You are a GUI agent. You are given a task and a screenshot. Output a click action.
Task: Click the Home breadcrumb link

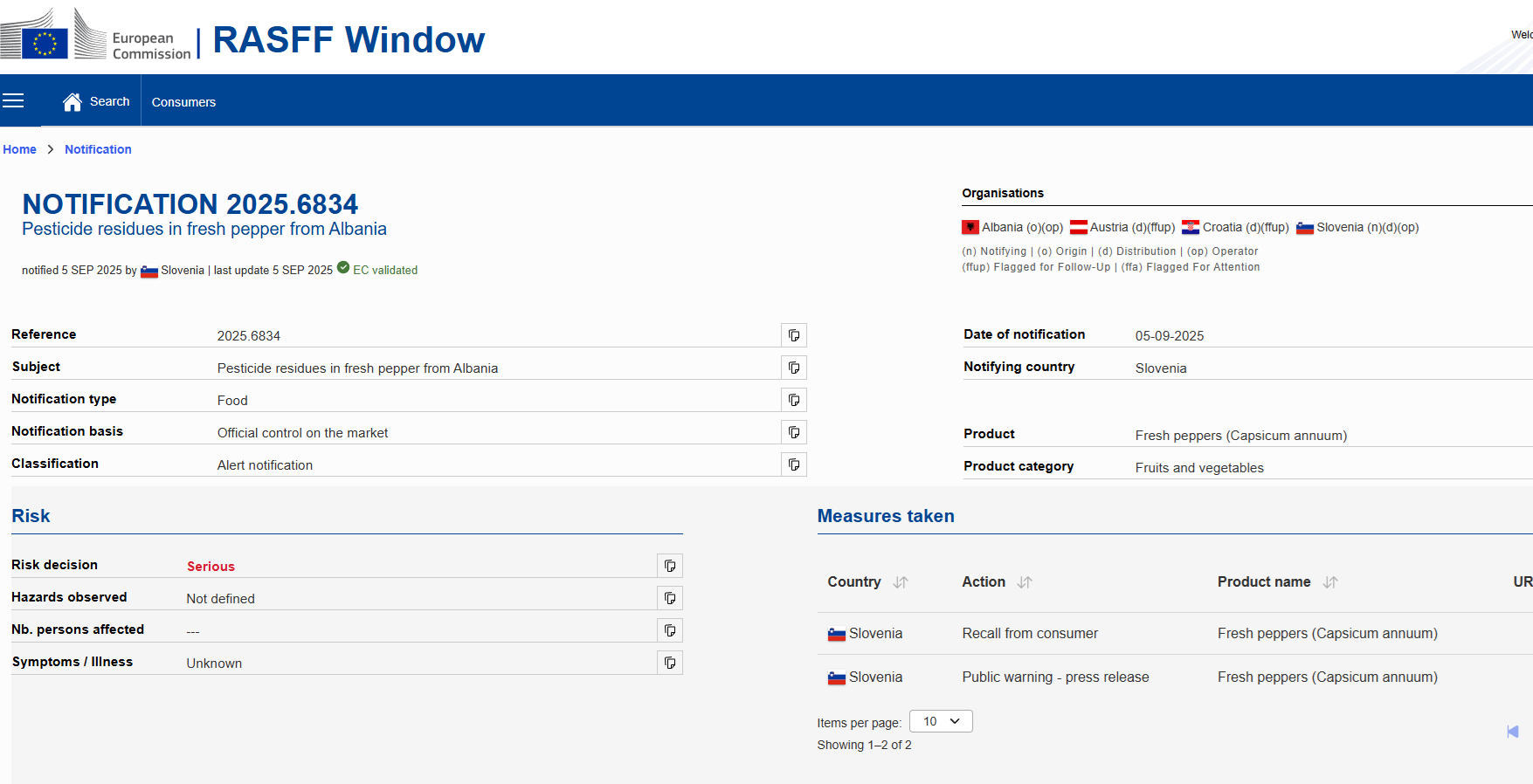(x=19, y=149)
